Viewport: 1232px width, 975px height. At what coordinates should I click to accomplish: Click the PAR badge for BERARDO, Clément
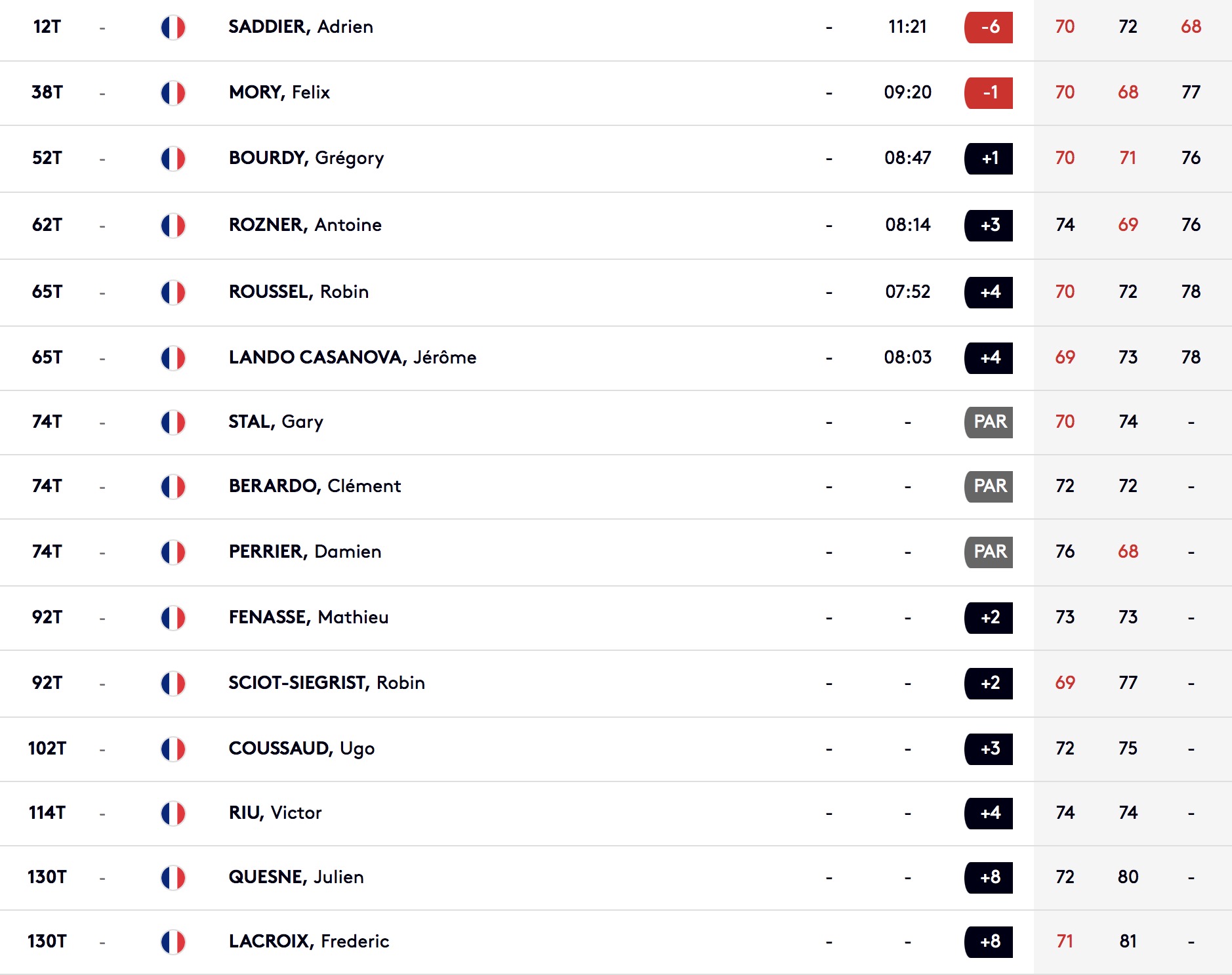[989, 487]
